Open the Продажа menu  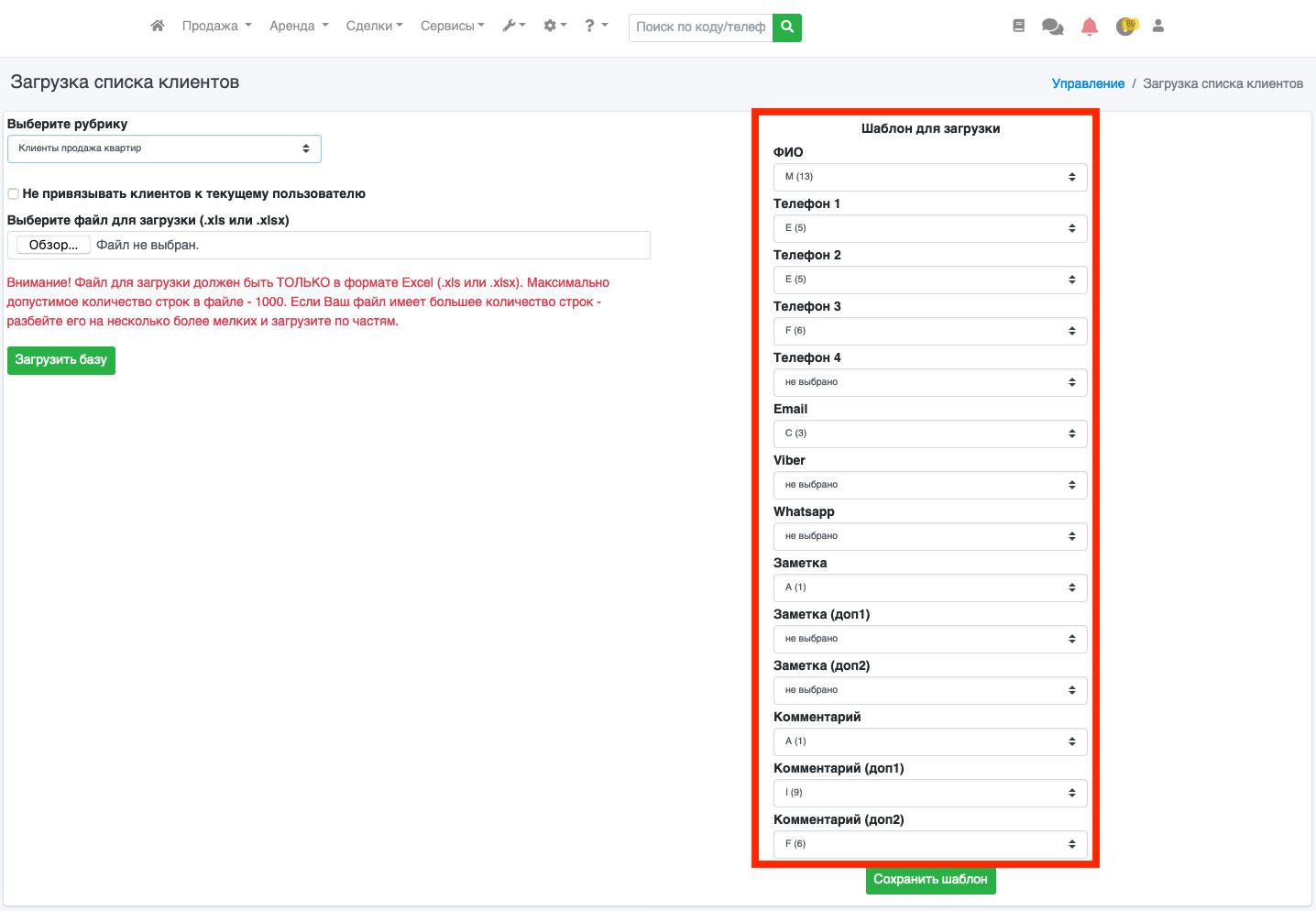click(216, 26)
